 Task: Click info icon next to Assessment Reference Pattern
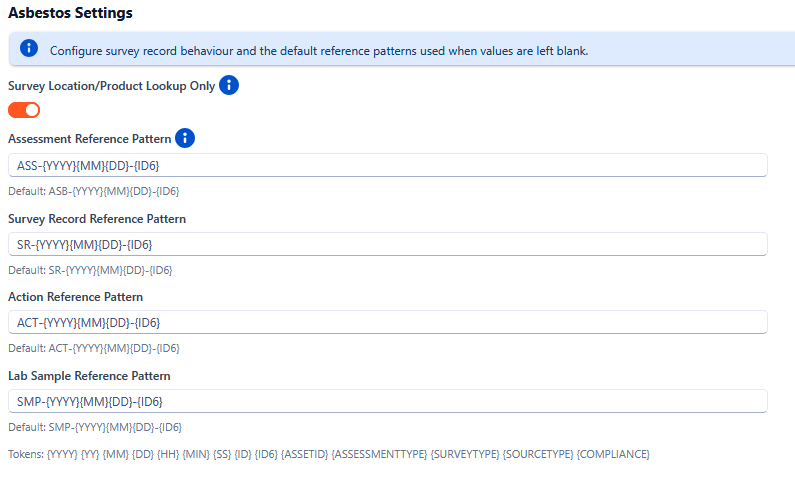185,139
